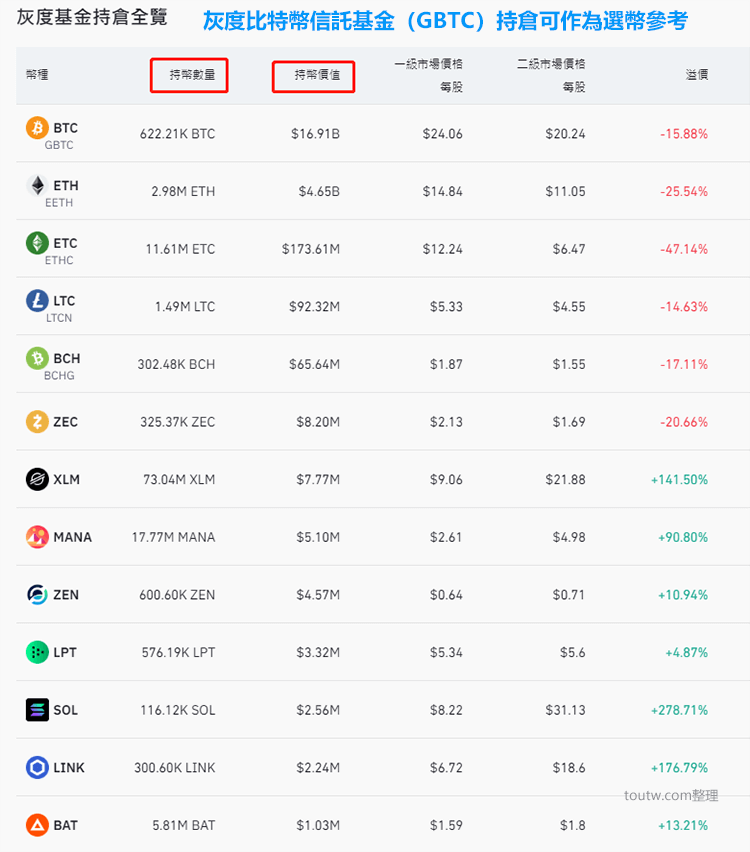
Task: Click the $4.65B holding value
Action: coord(319,191)
